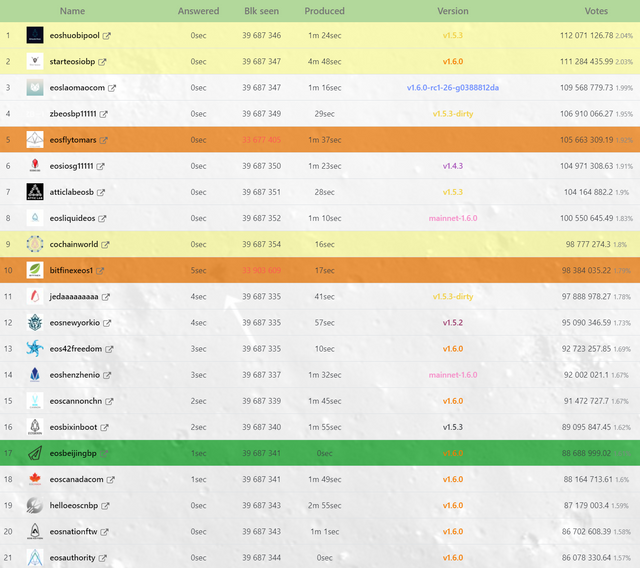Click the eos42freedom blue star logo

(x=35, y=348)
